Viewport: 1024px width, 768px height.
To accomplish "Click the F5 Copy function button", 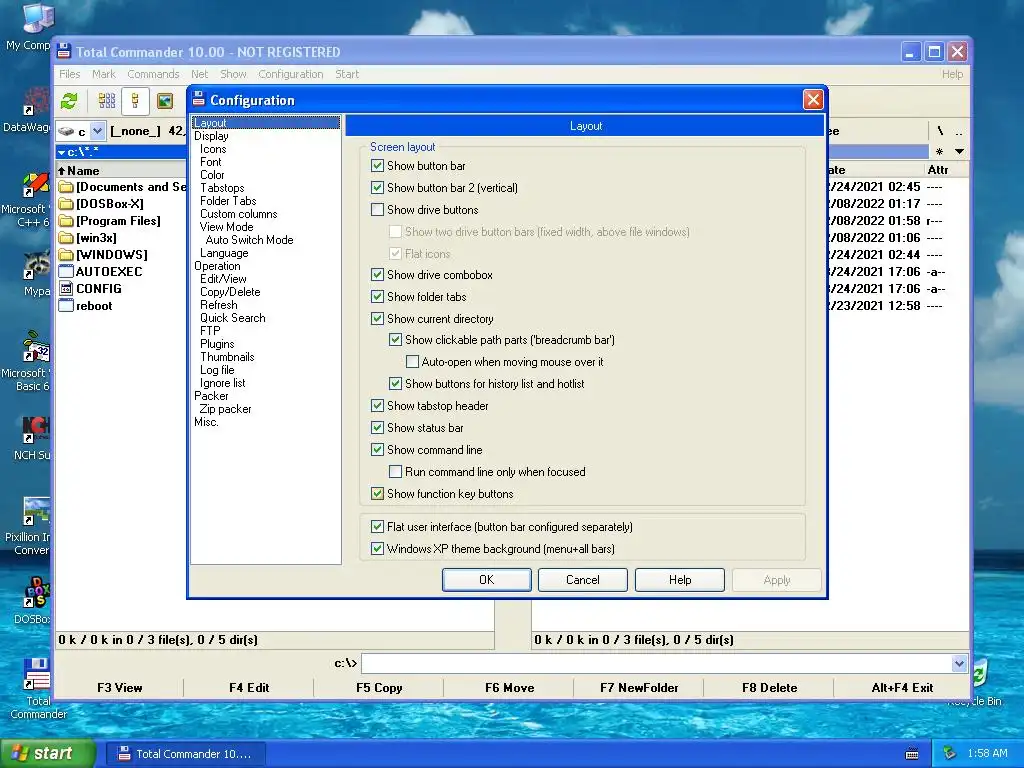I will coord(379,688).
